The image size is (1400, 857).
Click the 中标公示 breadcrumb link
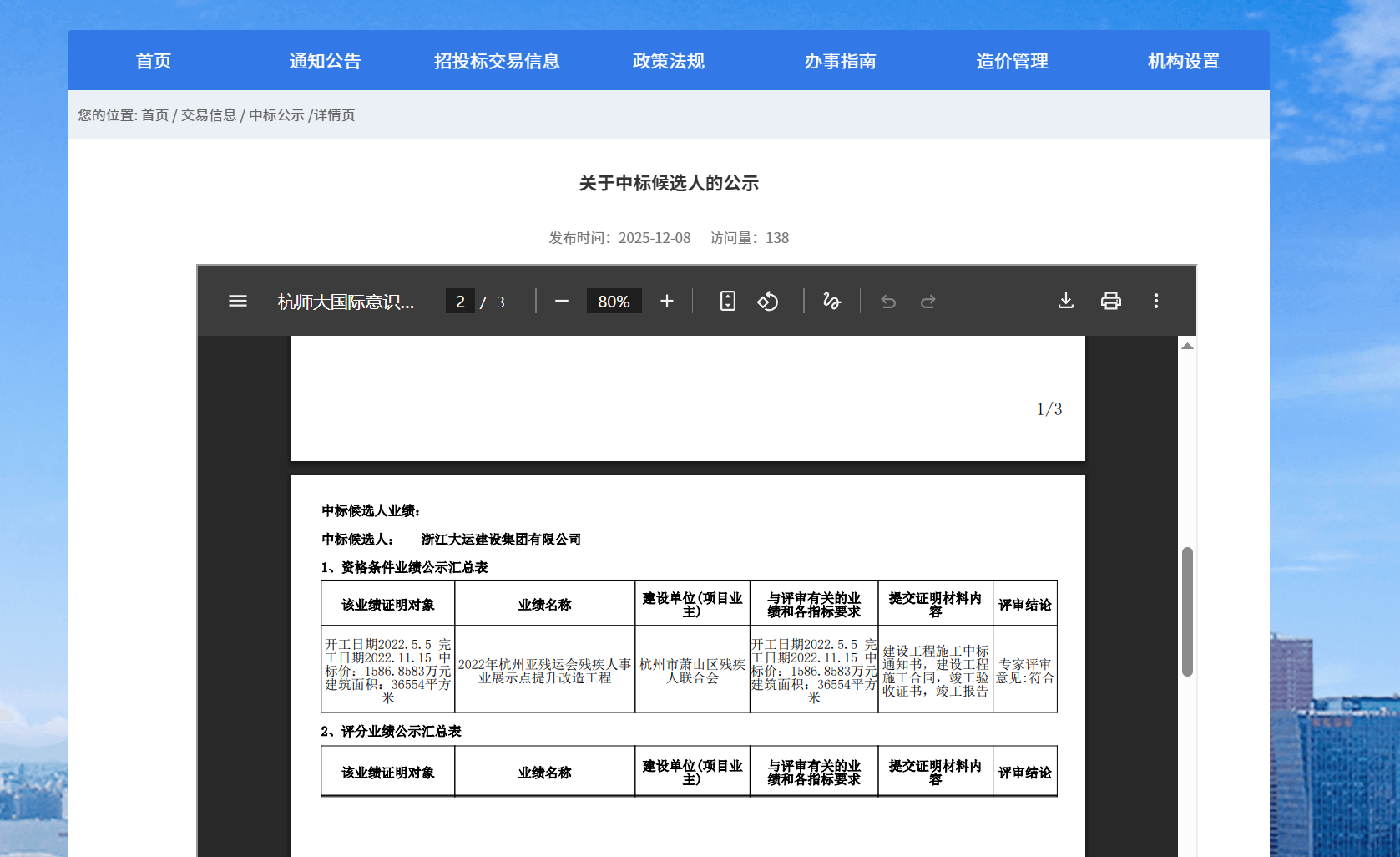click(x=276, y=115)
